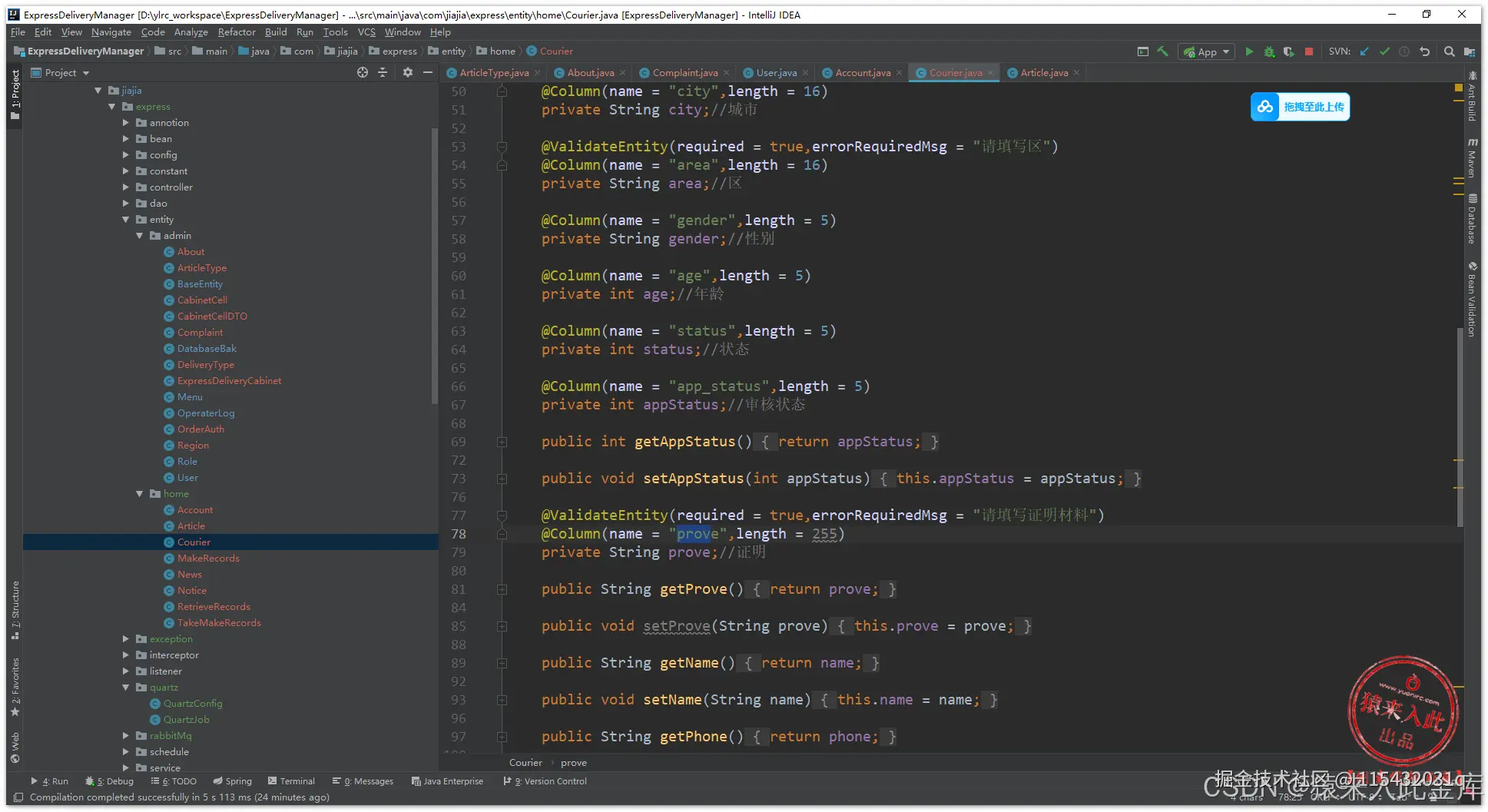The image size is (1488, 812).
Task: Collapse the home package folder
Action: pyautogui.click(x=140, y=494)
